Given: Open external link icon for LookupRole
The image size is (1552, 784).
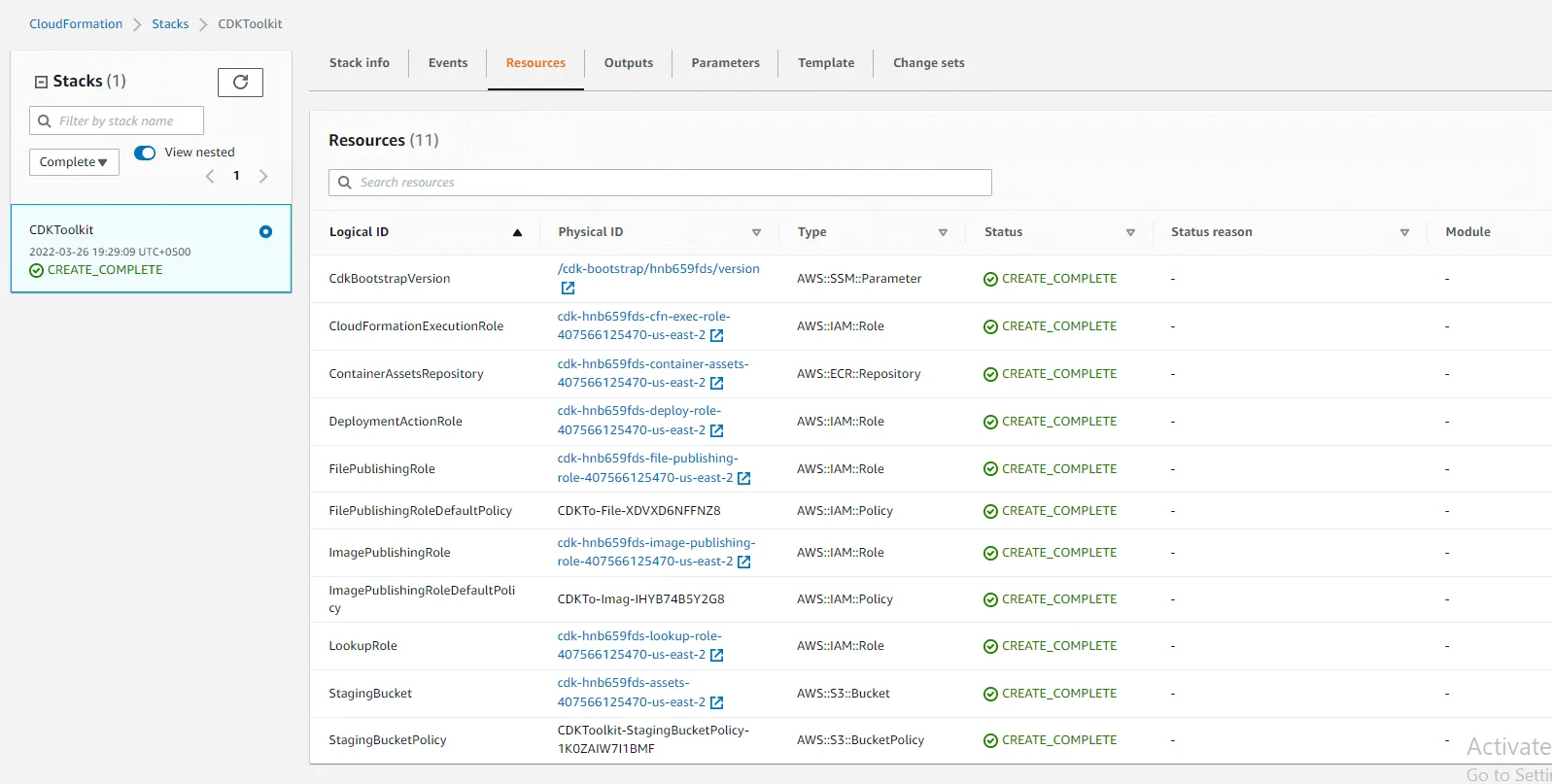Looking at the screenshot, I should tap(716, 655).
